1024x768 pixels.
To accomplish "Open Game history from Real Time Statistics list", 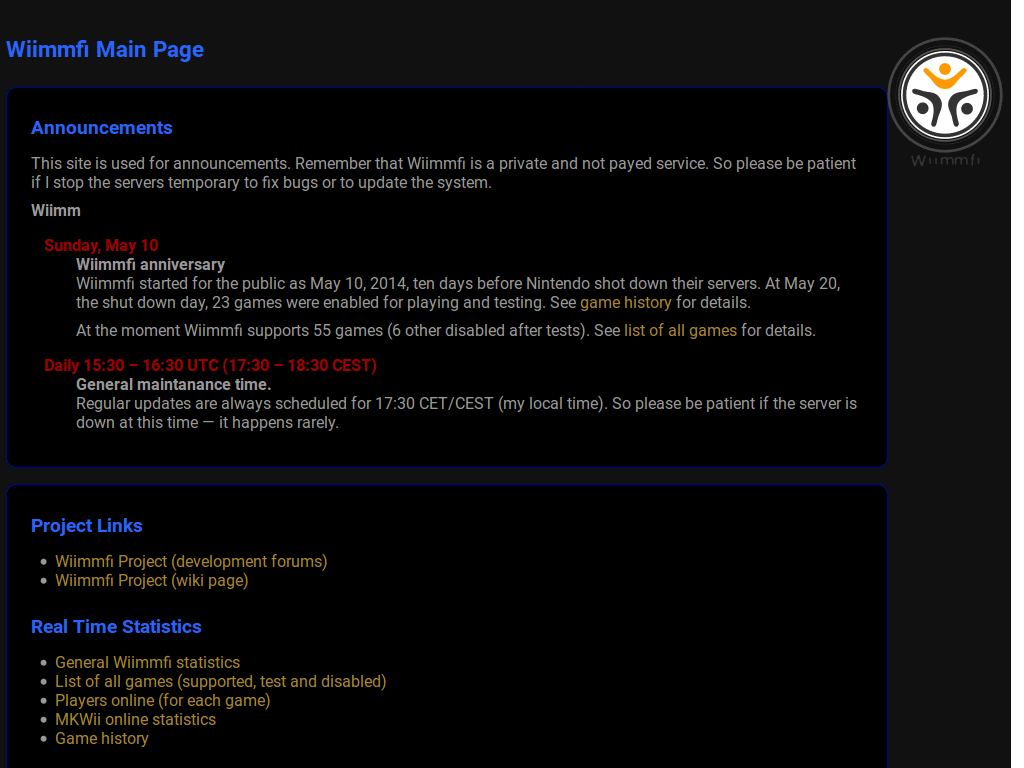I will click(101, 738).
